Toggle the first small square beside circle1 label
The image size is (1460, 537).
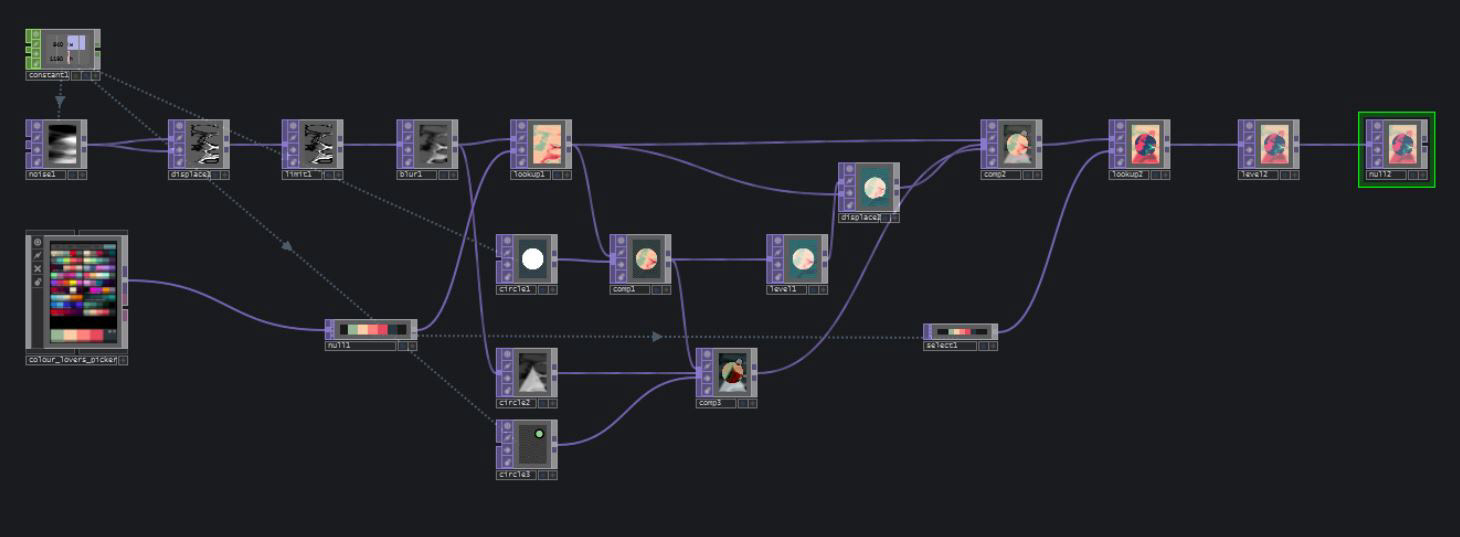coord(541,290)
